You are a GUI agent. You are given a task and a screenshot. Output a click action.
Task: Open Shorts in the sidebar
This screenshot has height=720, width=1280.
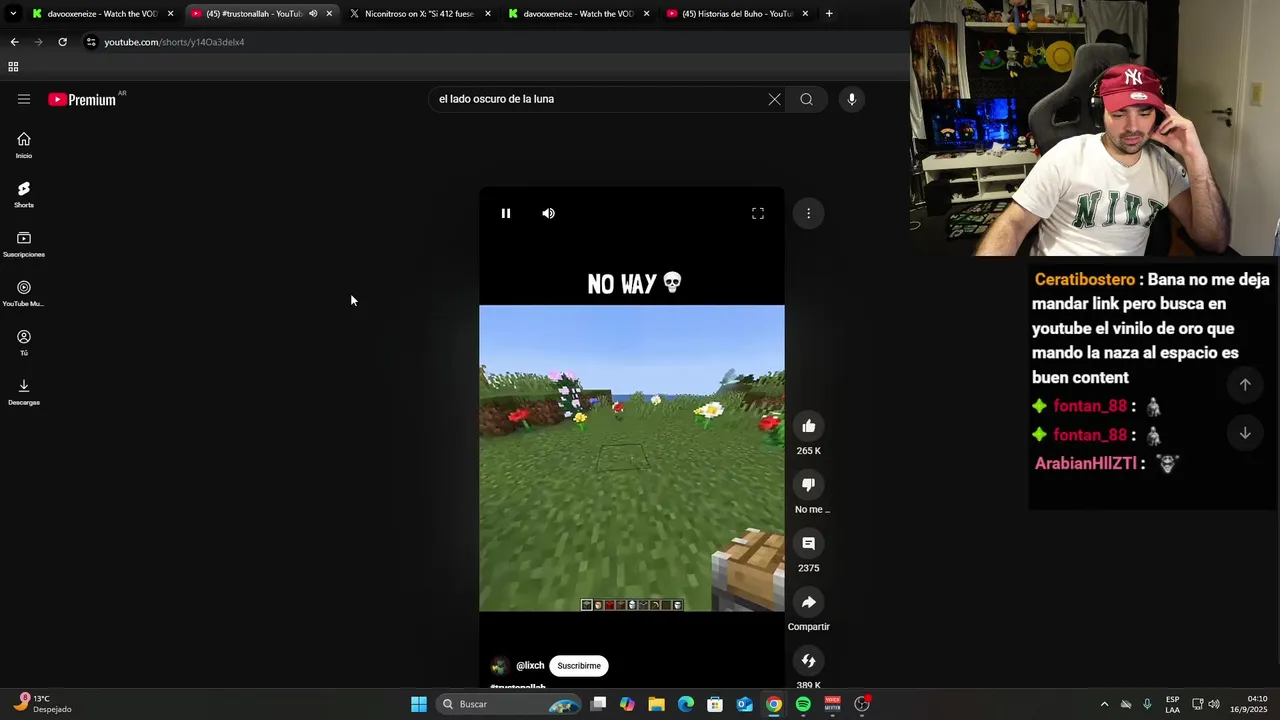[24, 195]
